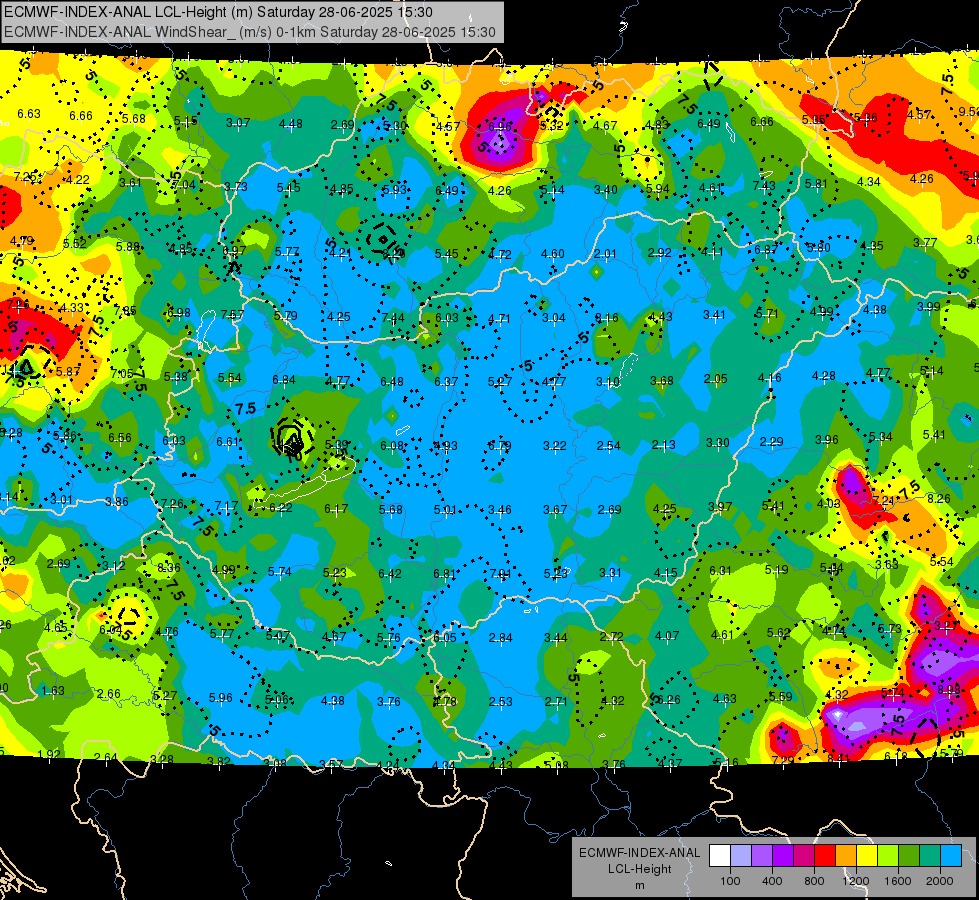Image resolution: width=979 pixels, height=900 pixels.
Task: Click the wind shear value 7.43
Action: (x=764, y=185)
